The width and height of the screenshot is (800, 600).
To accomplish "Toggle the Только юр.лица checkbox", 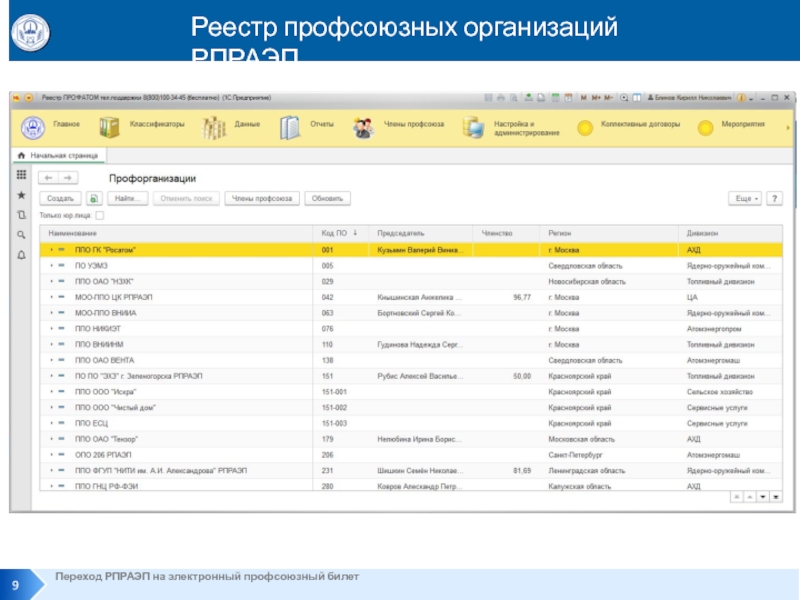I will click(99, 215).
